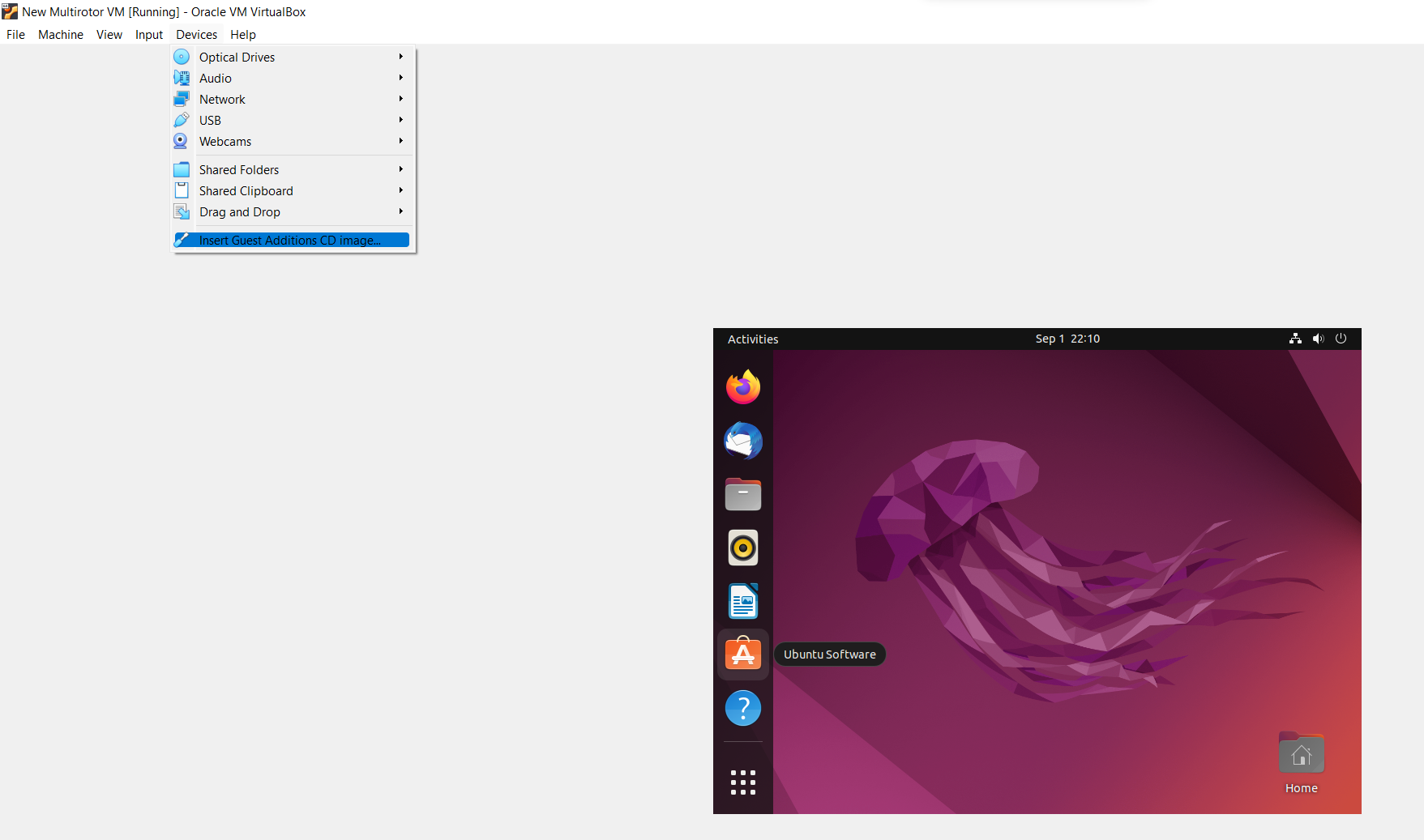Expand the Webcams submenu arrow
Screen dimensions: 1424x840
(x=401, y=141)
